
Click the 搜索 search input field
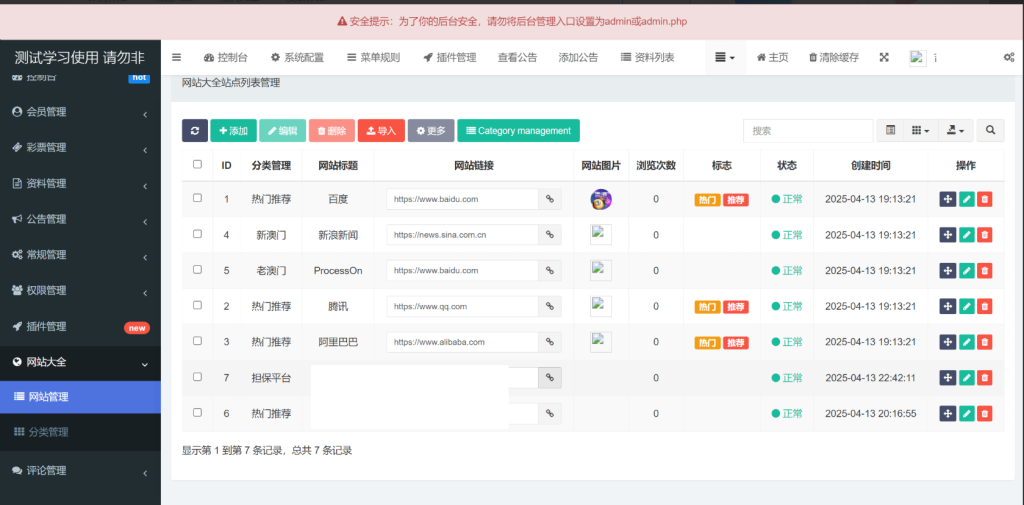[x=808, y=131]
